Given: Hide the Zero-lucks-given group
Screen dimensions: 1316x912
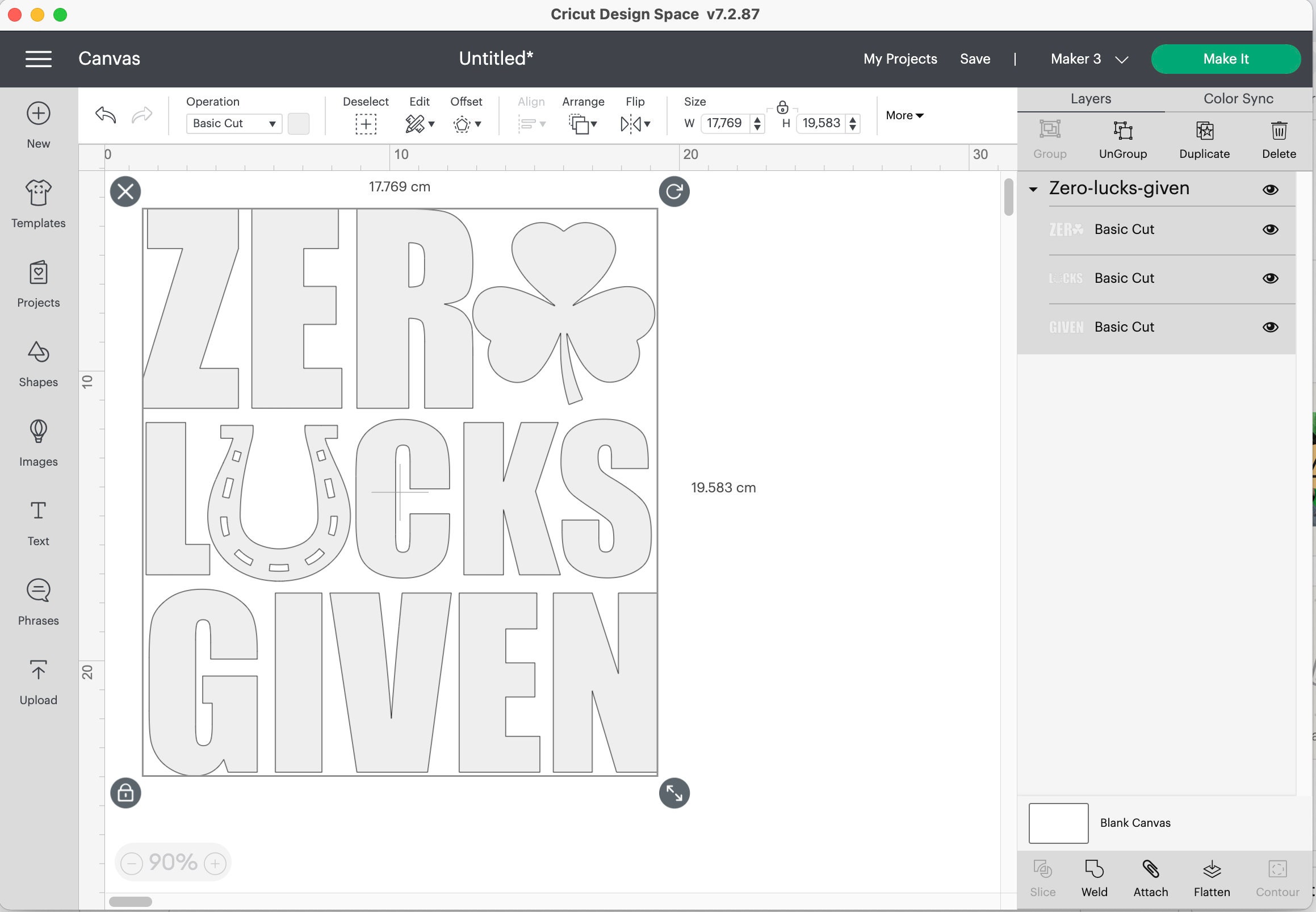Looking at the screenshot, I should tap(1271, 189).
